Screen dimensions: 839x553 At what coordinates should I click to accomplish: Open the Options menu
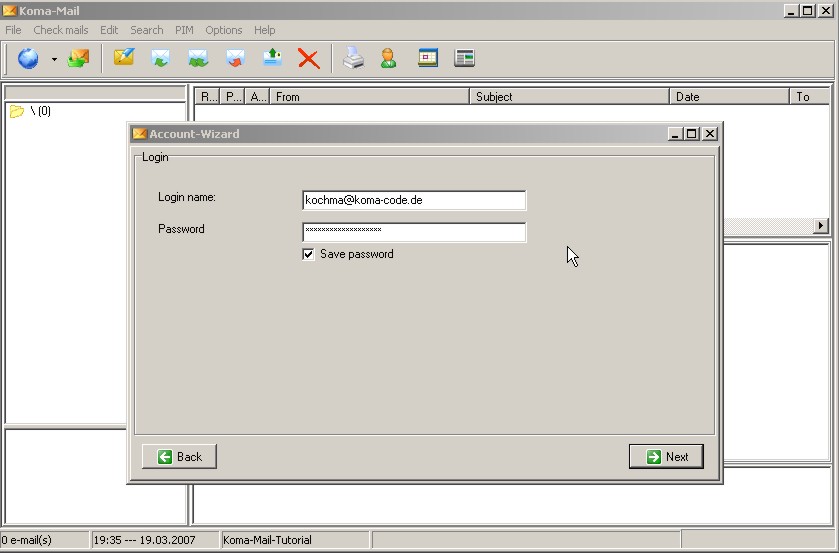pyautogui.click(x=224, y=30)
